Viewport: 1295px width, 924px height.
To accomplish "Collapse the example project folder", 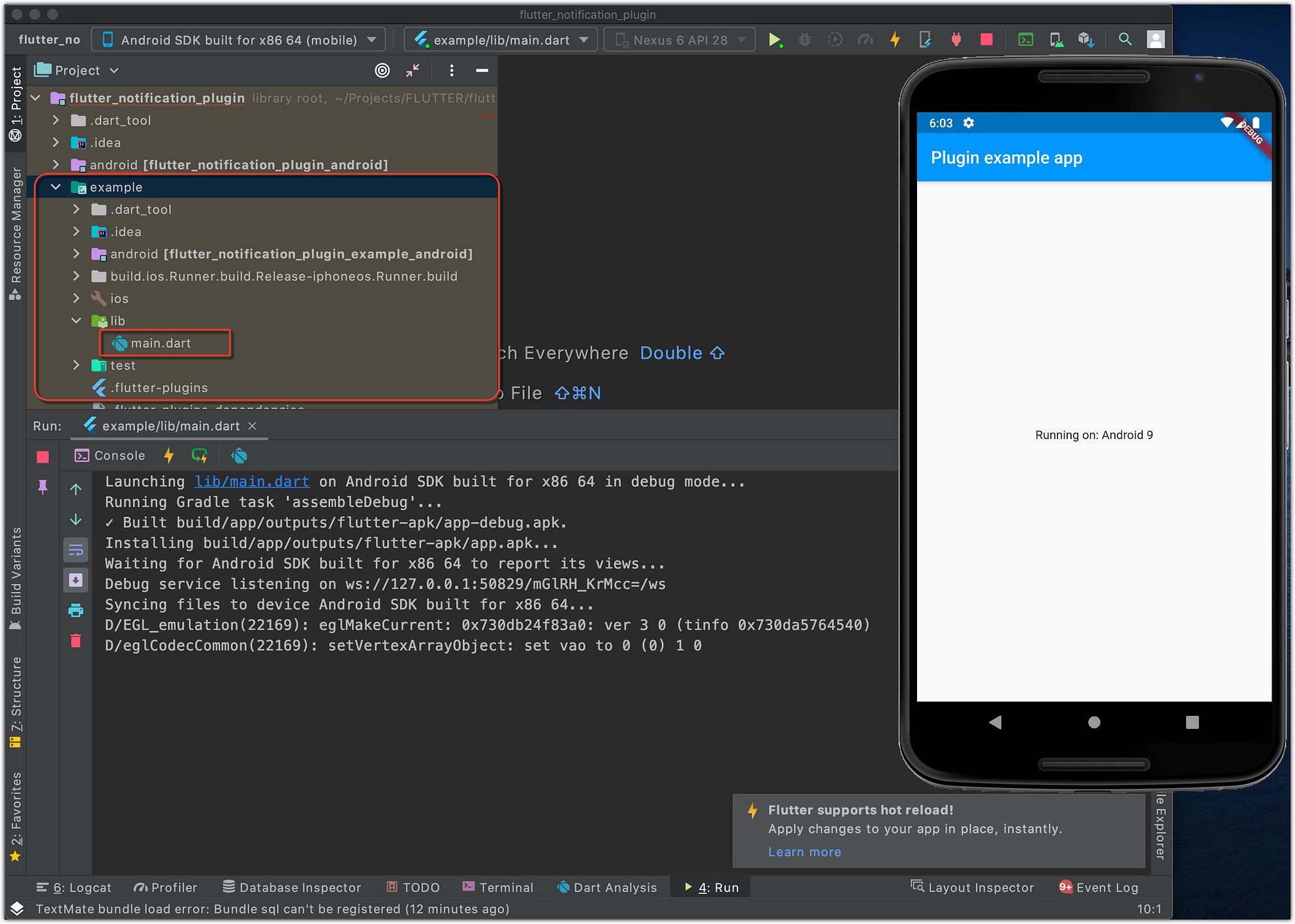I will pos(56,187).
